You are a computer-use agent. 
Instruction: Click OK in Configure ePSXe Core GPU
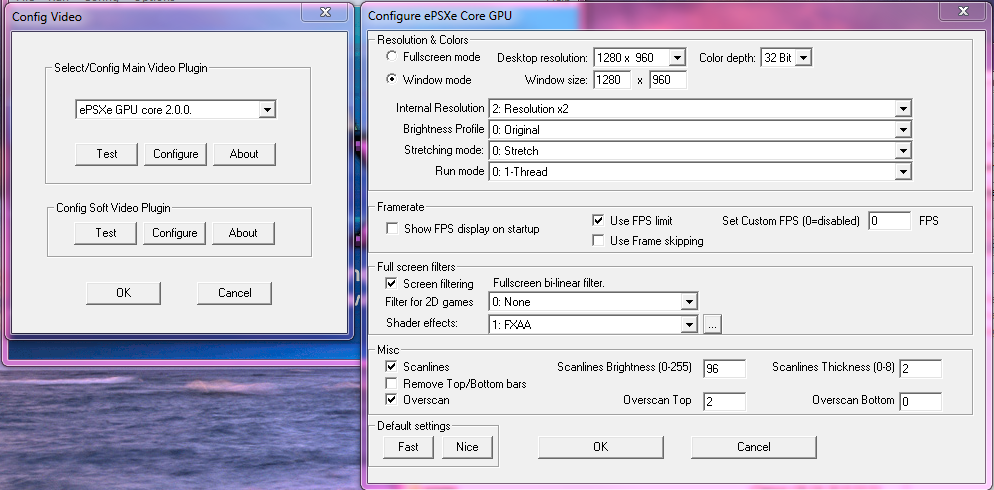600,447
